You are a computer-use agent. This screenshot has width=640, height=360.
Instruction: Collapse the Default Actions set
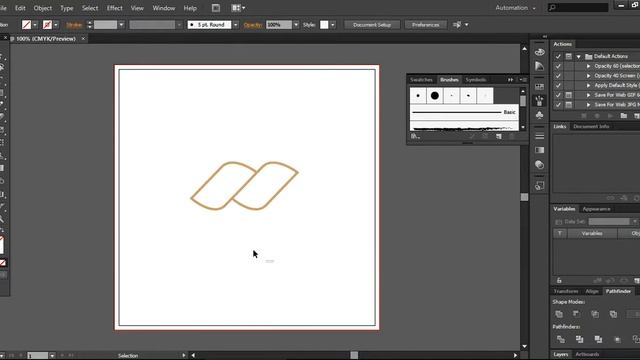tap(579, 56)
